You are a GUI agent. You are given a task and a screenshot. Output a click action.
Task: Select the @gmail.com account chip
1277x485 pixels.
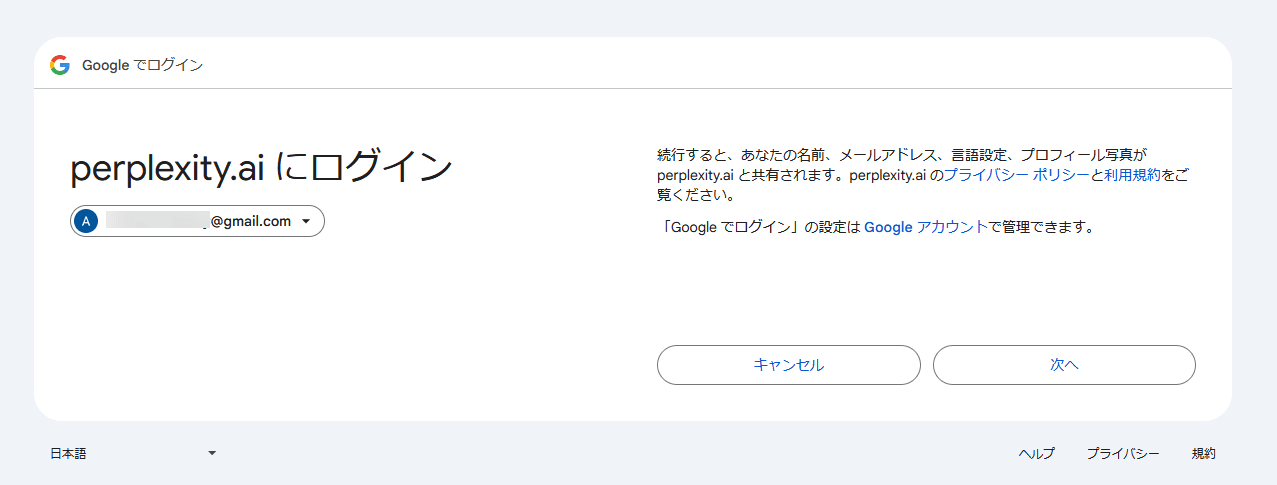point(197,222)
